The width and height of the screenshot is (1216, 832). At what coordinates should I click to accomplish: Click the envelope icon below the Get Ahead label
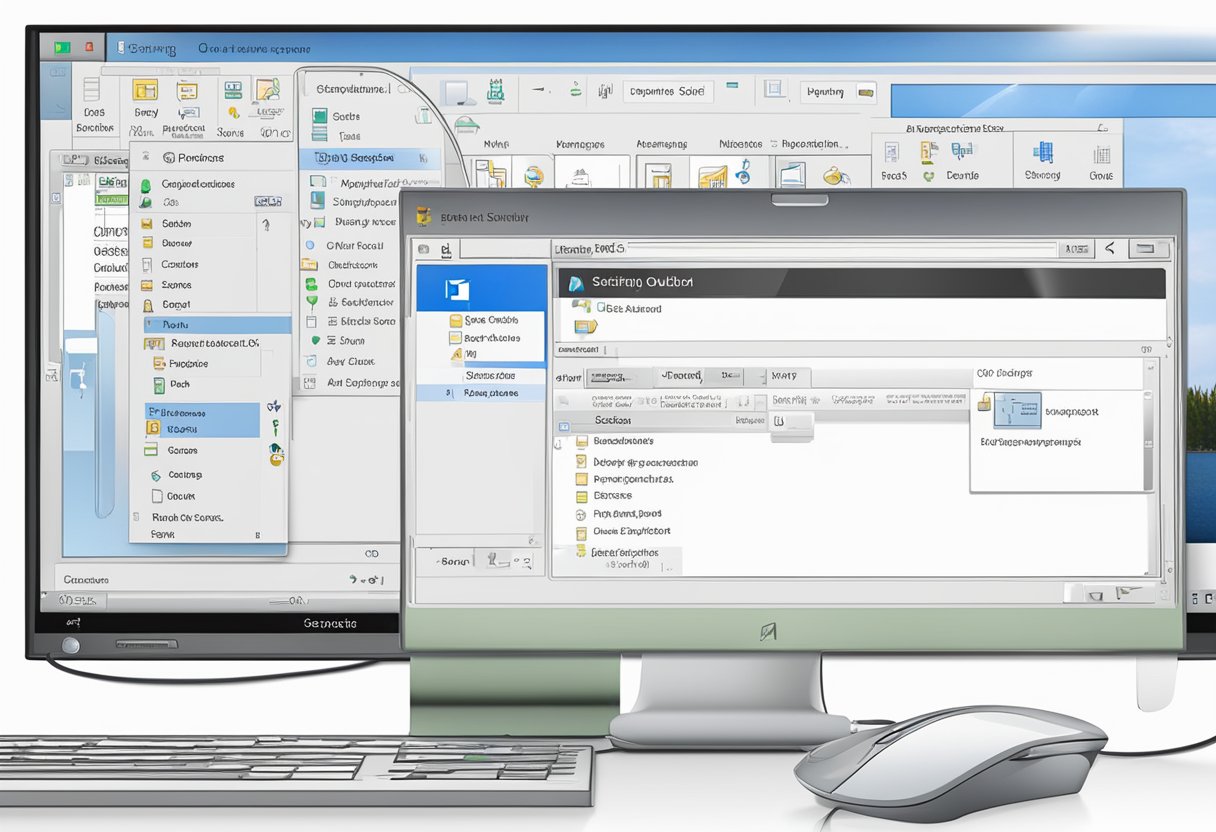click(x=586, y=328)
